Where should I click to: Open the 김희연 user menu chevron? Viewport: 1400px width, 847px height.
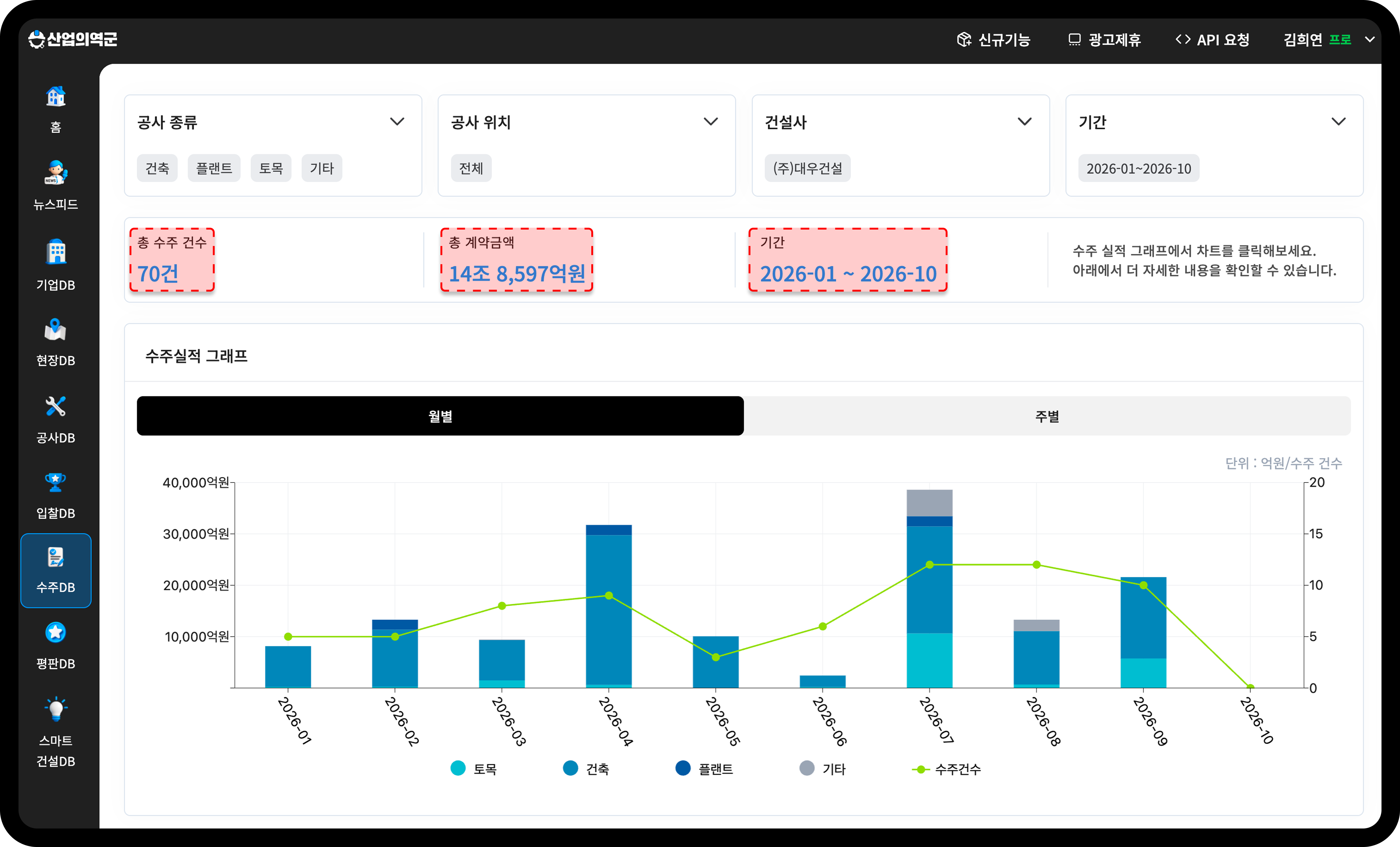point(1370,39)
